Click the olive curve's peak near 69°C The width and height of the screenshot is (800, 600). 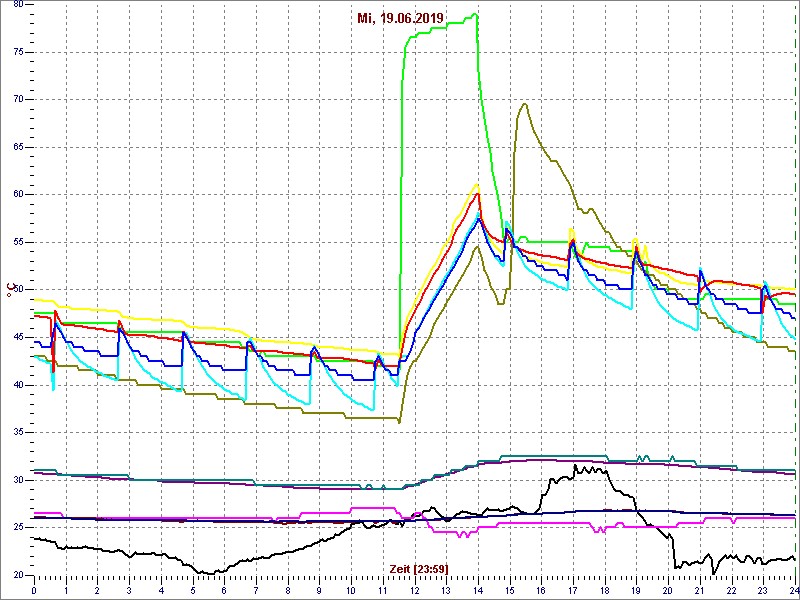tap(524, 104)
